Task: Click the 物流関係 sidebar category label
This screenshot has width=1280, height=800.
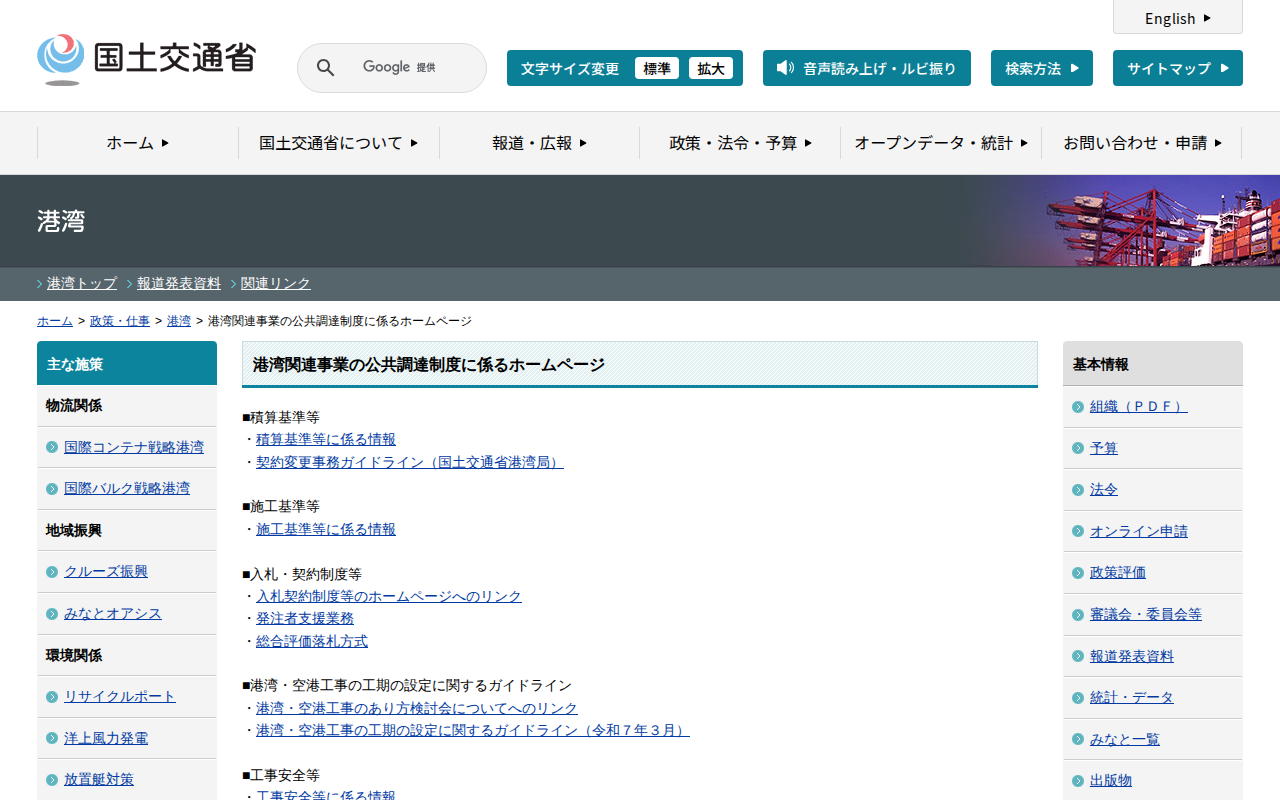Action: 74,405
